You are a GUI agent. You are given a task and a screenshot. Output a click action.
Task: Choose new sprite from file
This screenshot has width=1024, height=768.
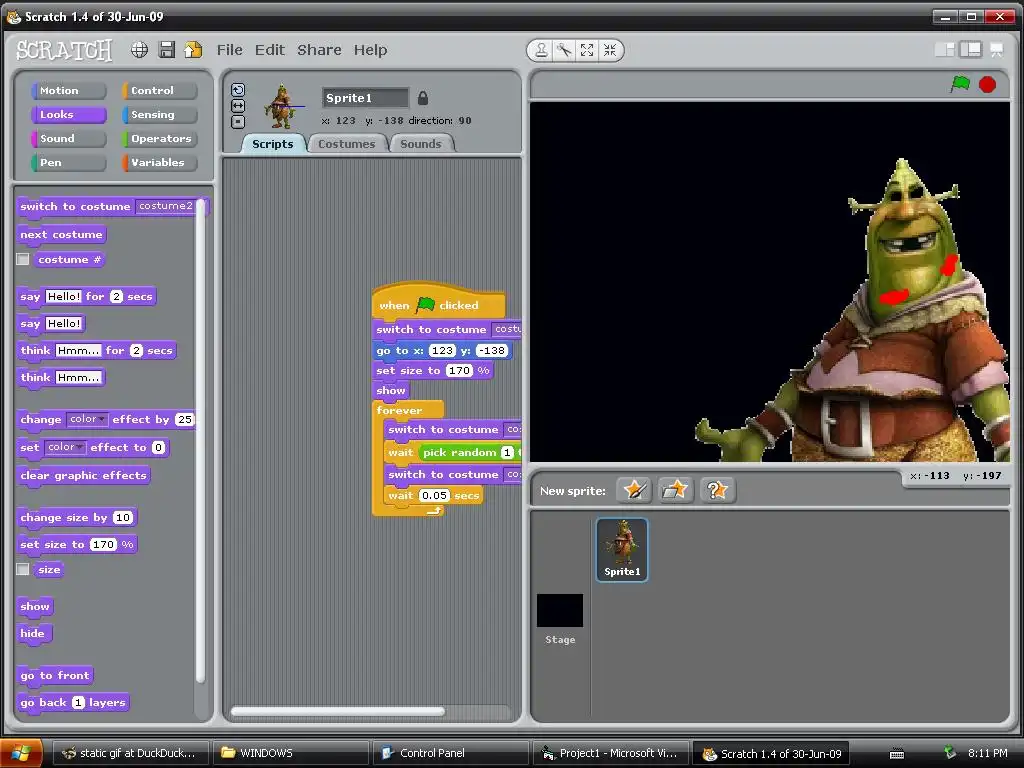coord(675,490)
